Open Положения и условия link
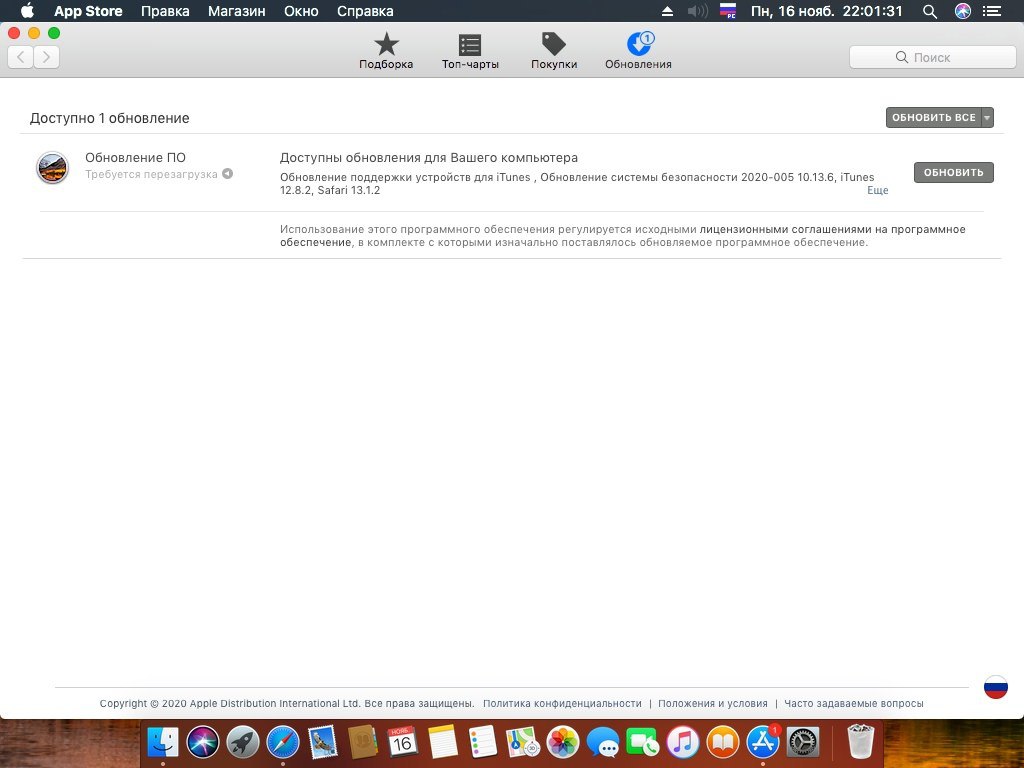This screenshot has width=1024, height=768. (712, 703)
